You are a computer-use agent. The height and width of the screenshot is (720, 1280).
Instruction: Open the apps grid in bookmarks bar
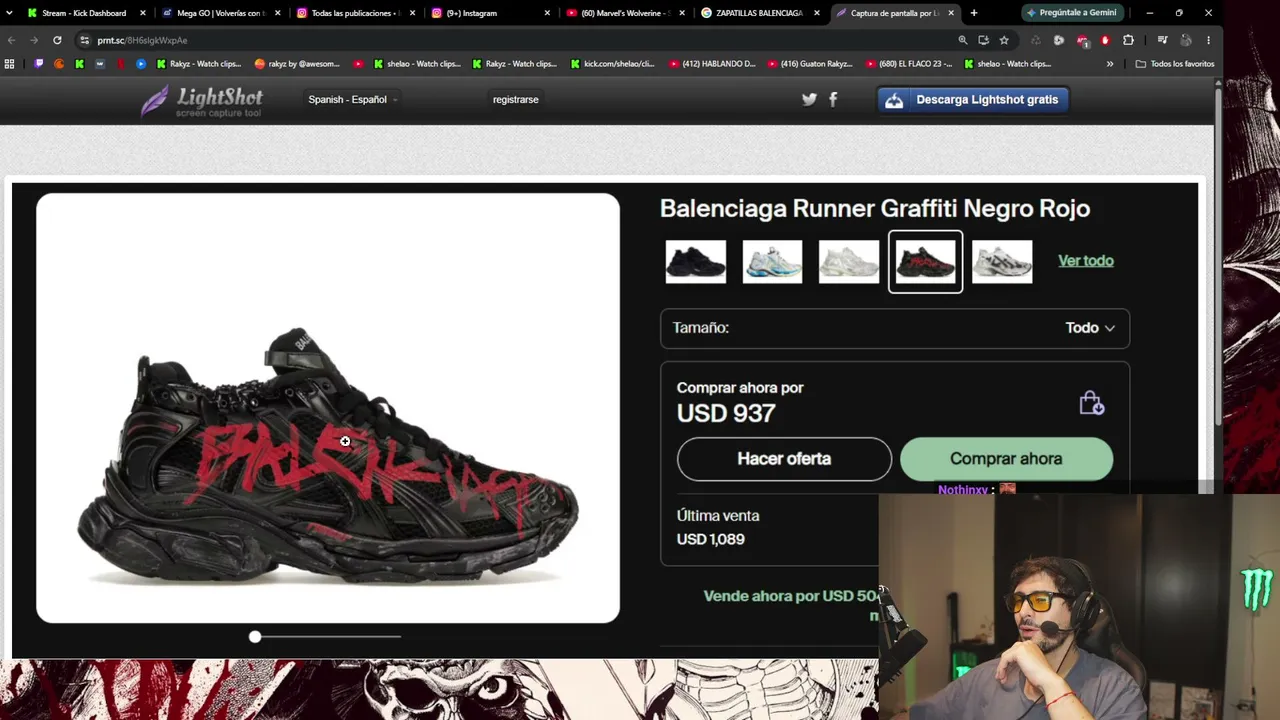(x=10, y=64)
